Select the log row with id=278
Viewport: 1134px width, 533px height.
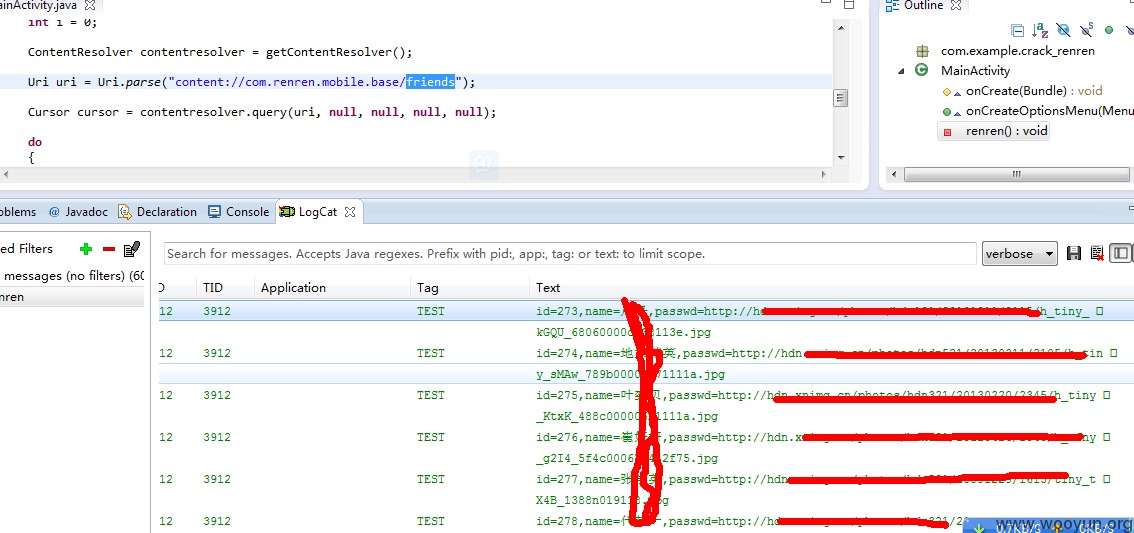(x=646, y=521)
